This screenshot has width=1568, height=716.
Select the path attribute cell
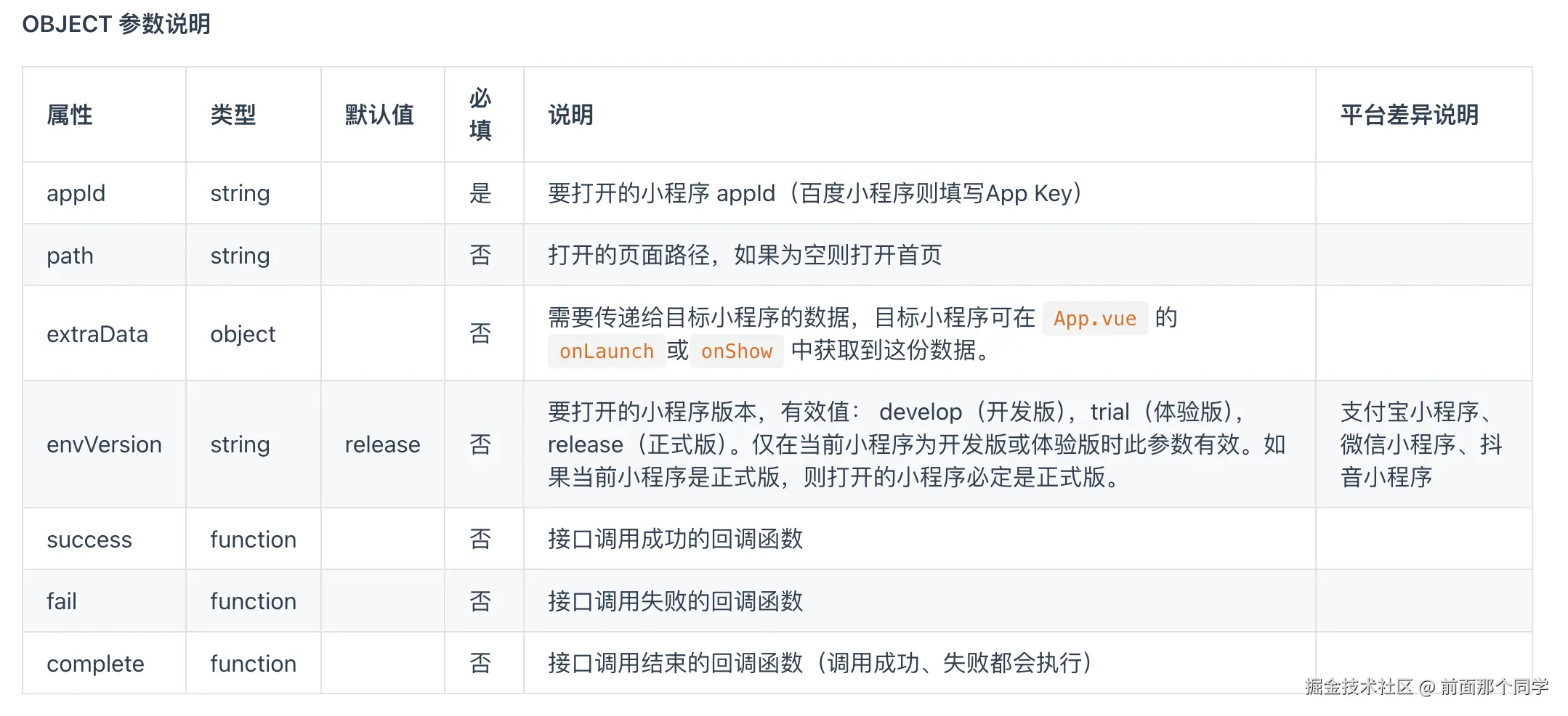pos(70,256)
